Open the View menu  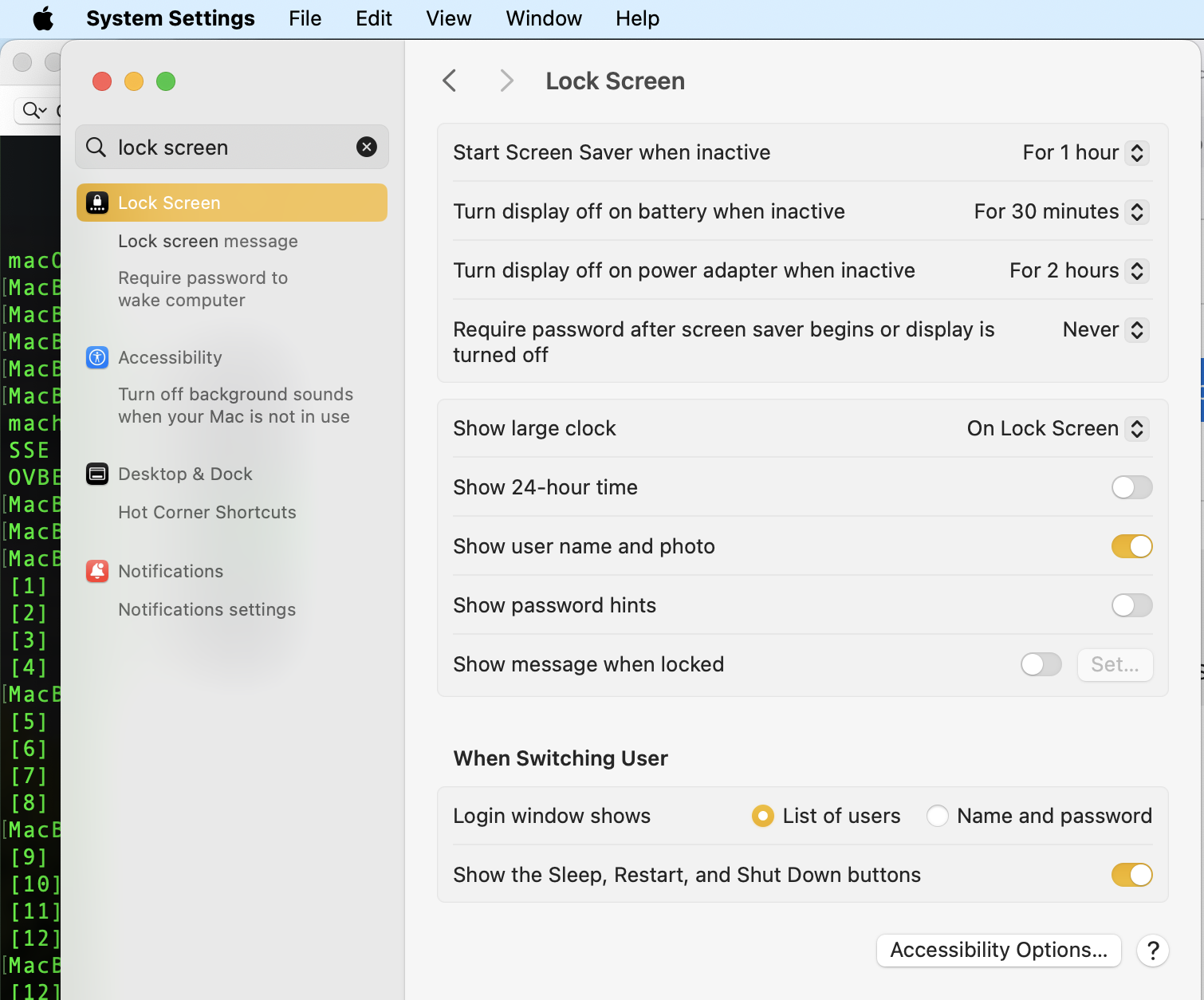coord(447,18)
